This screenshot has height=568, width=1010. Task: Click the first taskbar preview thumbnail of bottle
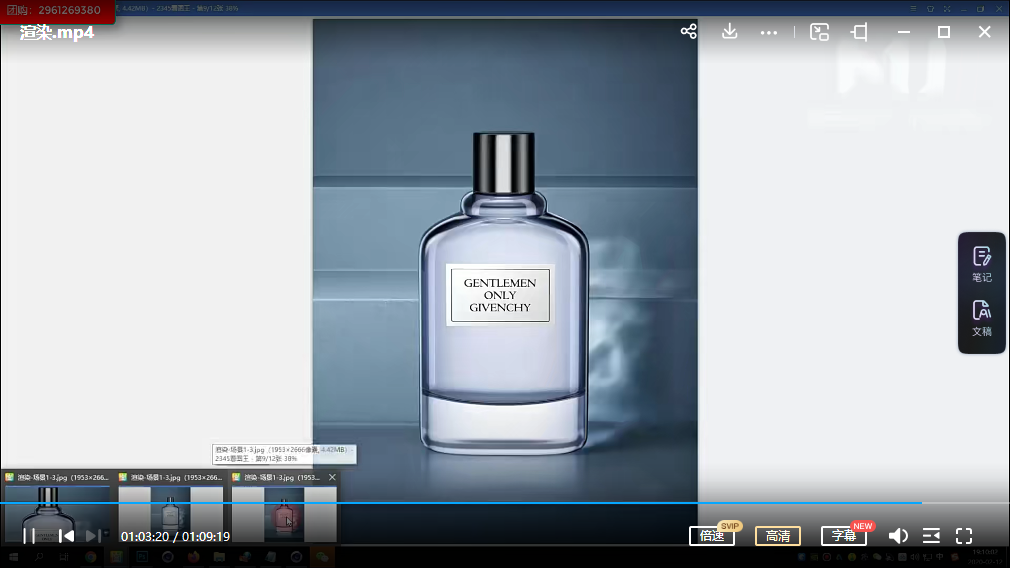point(57,514)
